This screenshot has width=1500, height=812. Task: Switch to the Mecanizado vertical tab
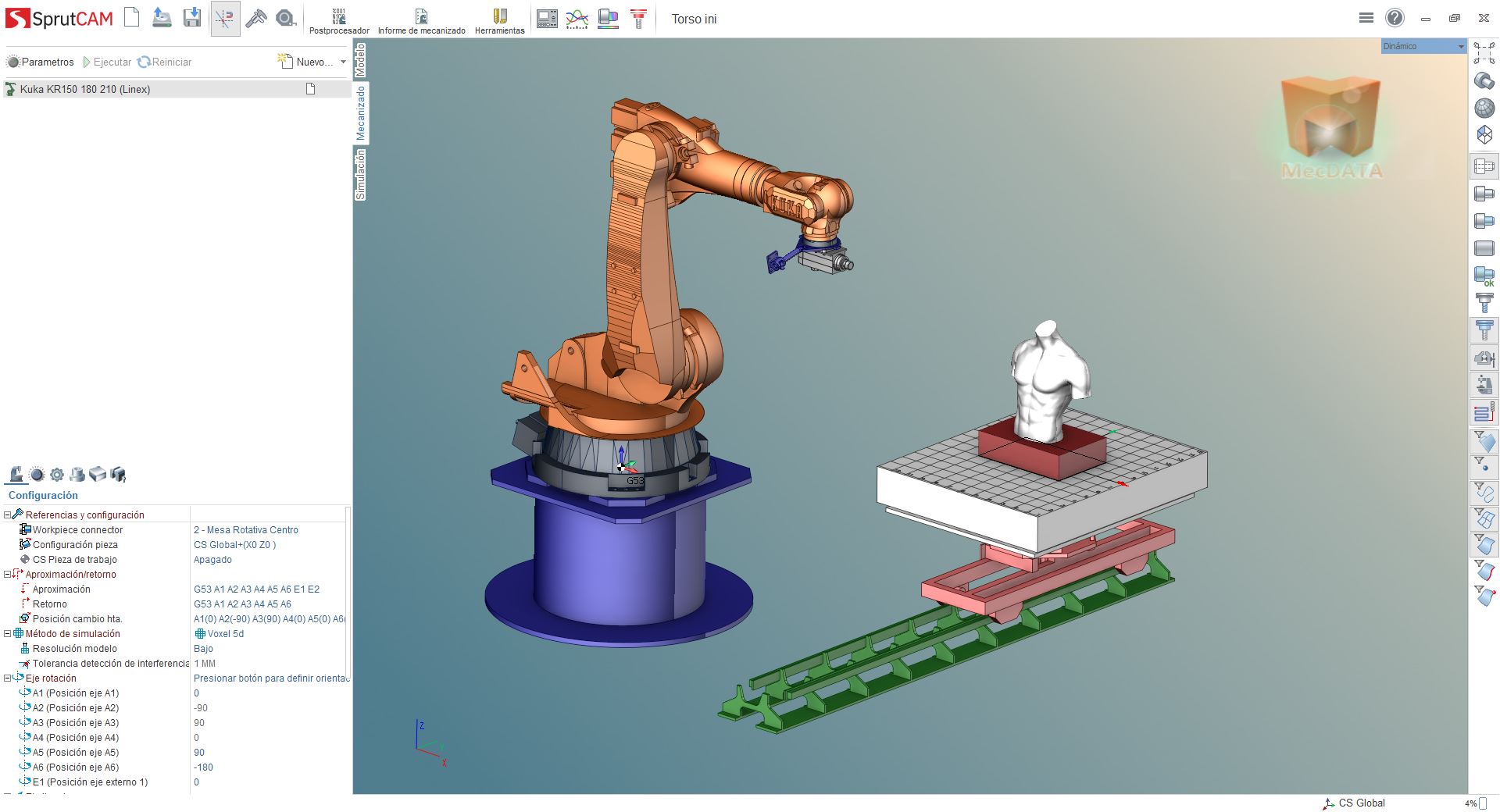click(x=360, y=113)
